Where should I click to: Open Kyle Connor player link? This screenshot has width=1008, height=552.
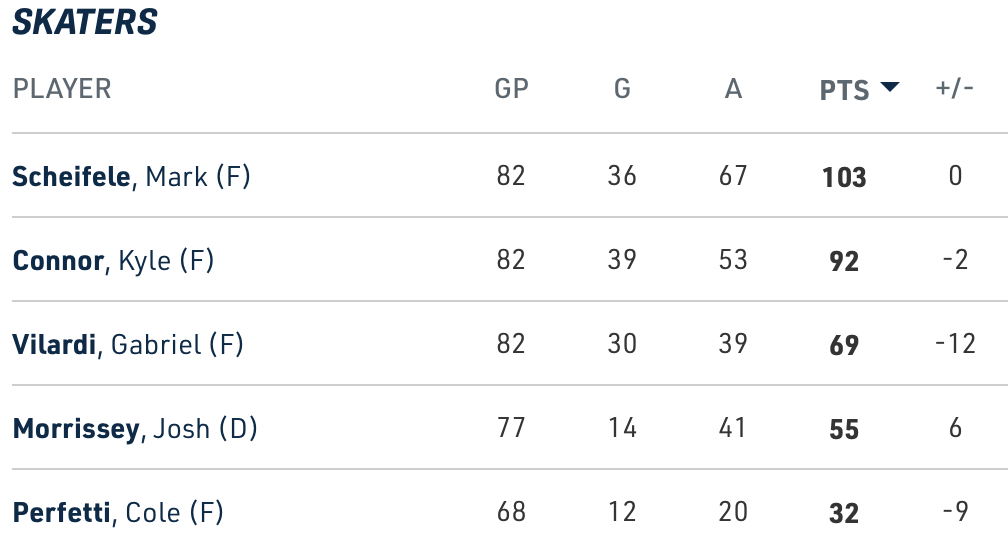click(113, 261)
